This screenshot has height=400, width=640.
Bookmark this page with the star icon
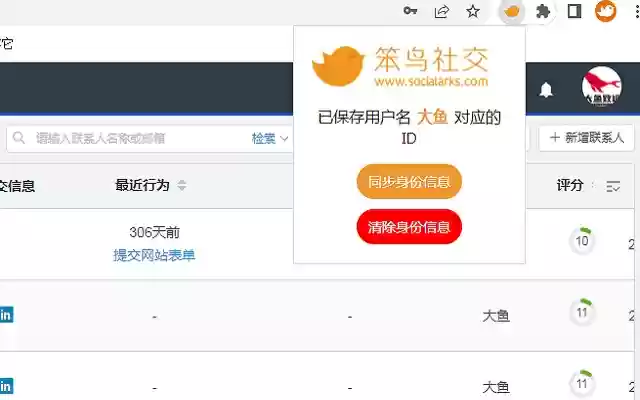click(473, 11)
